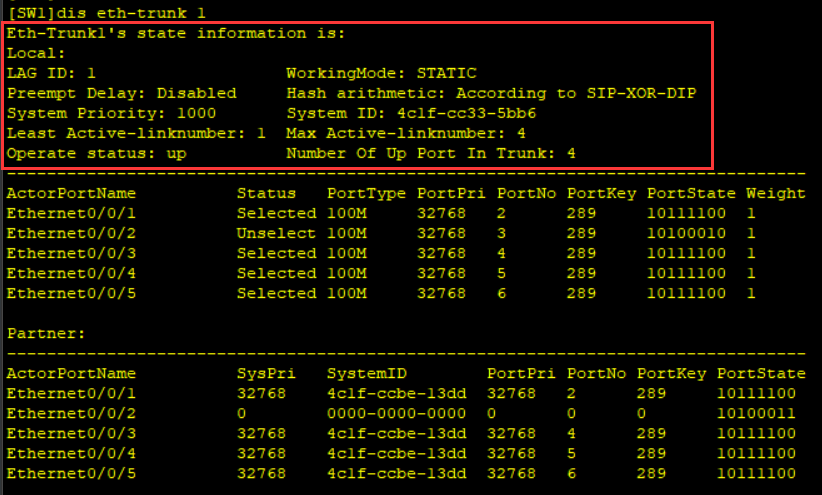Image resolution: width=822 pixels, height=495 pixels.
Task: Click the '0000-0000-0000' SystemID value
Action: [x=396, y=413]
